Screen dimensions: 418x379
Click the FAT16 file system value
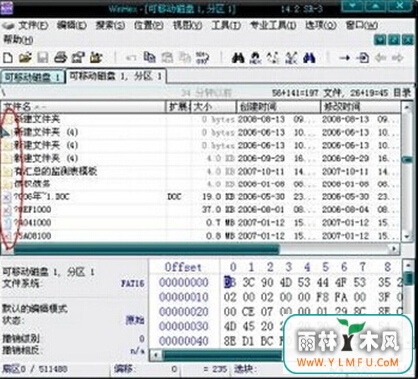tap(133, 284)
